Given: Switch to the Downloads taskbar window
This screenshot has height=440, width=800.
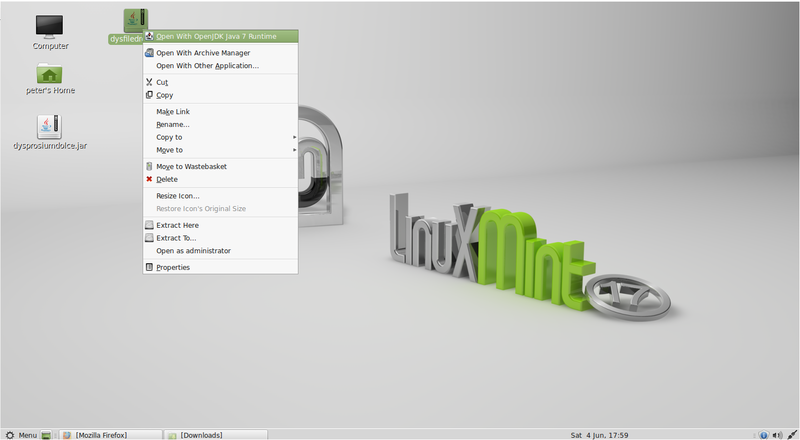Looking at the screenshot, I should 216,435.
